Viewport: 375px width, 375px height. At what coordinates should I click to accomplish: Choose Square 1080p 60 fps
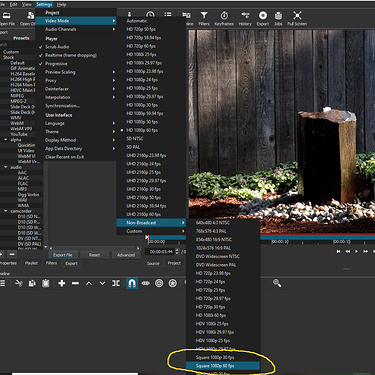point(223,366)
